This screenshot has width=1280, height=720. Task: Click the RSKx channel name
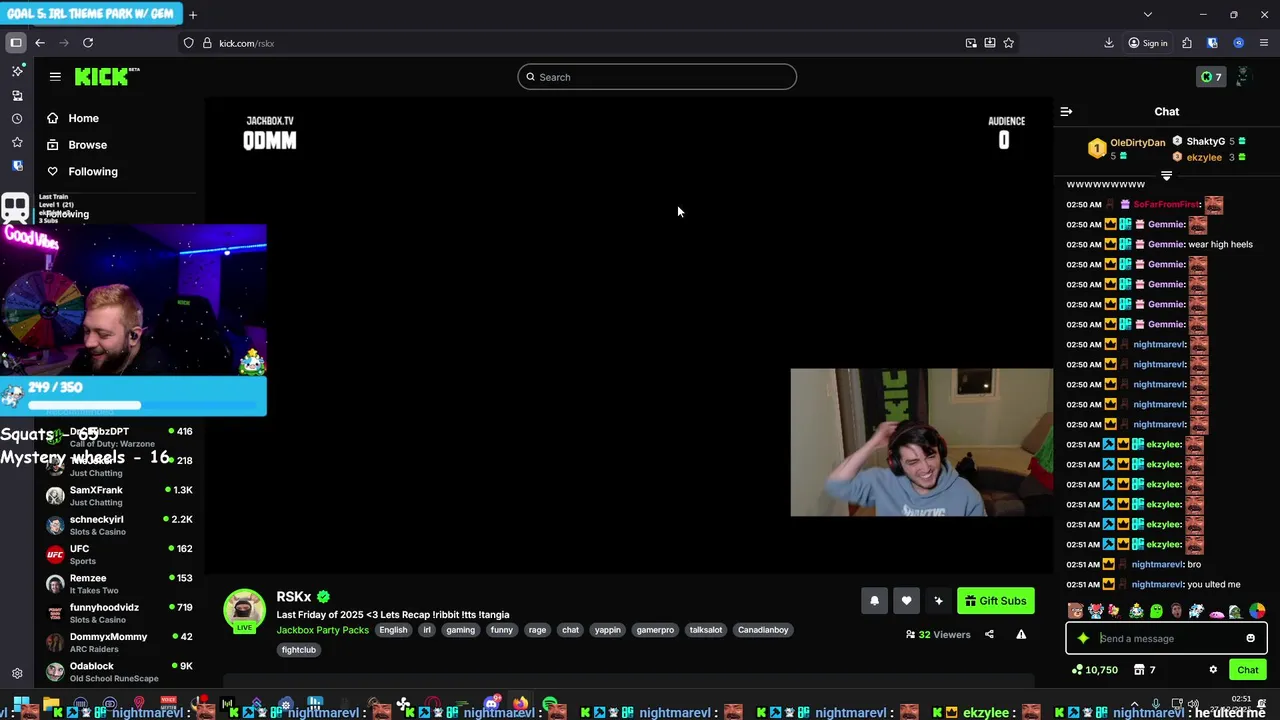pos(294,597)
